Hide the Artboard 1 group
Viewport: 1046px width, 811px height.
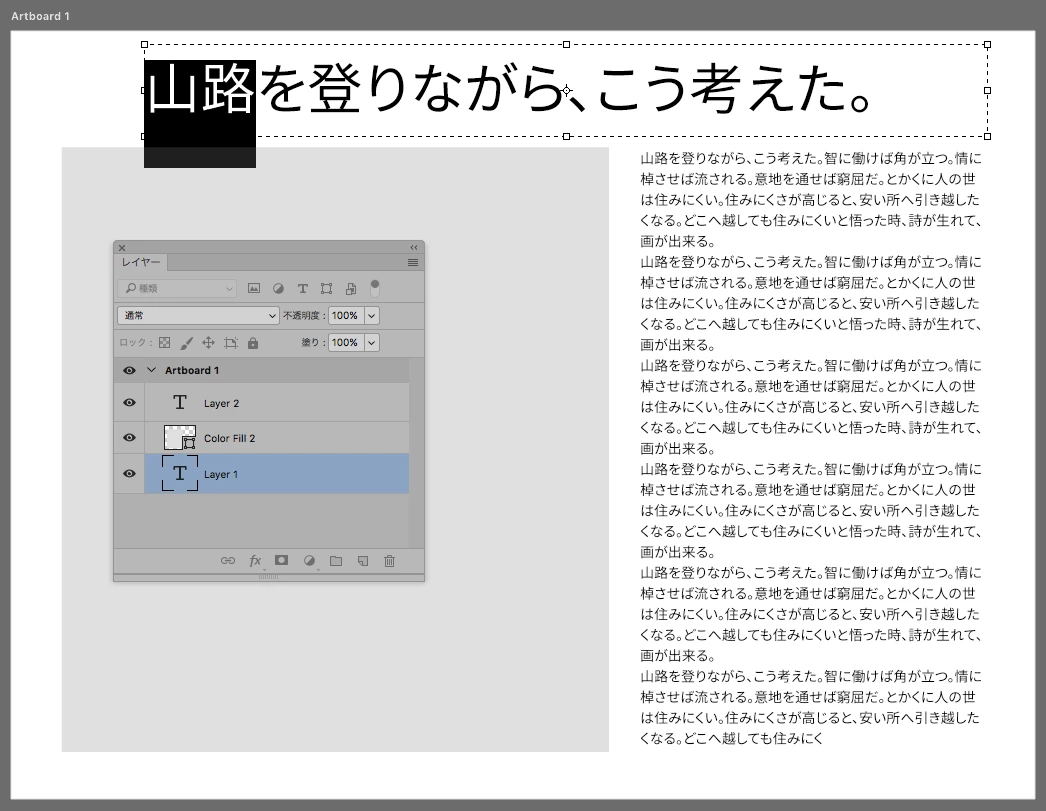(129, 370)
